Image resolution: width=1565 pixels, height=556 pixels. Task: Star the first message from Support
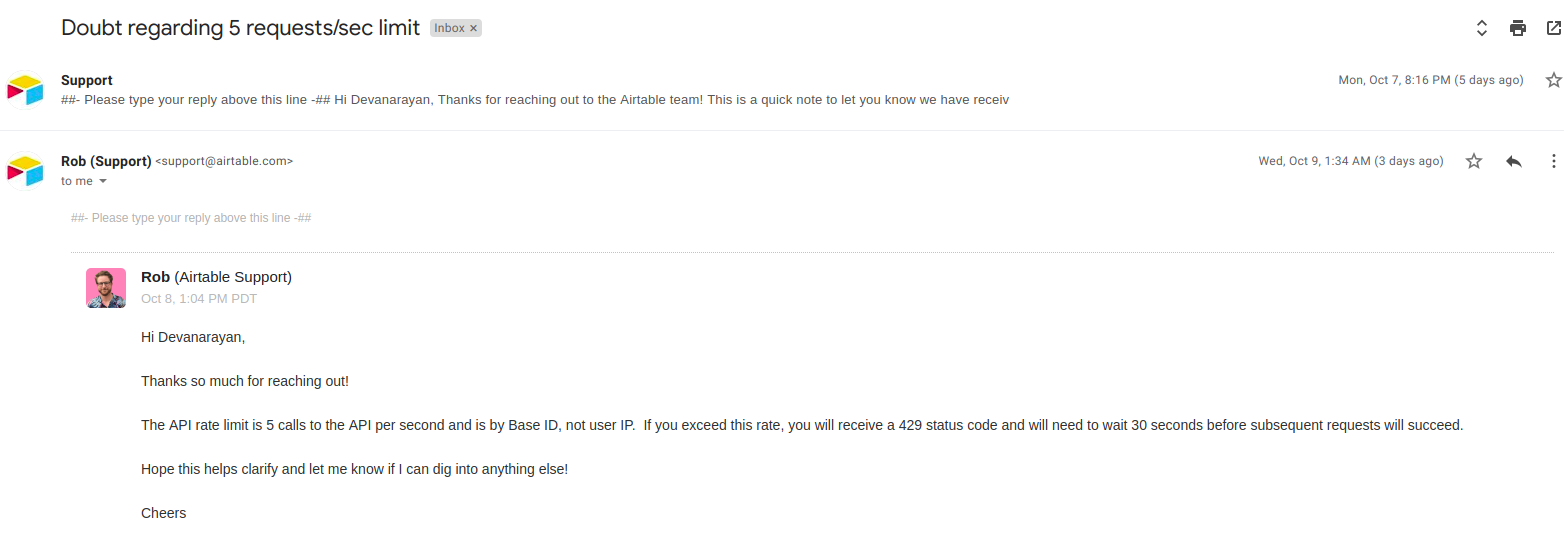pos(1553,80)
